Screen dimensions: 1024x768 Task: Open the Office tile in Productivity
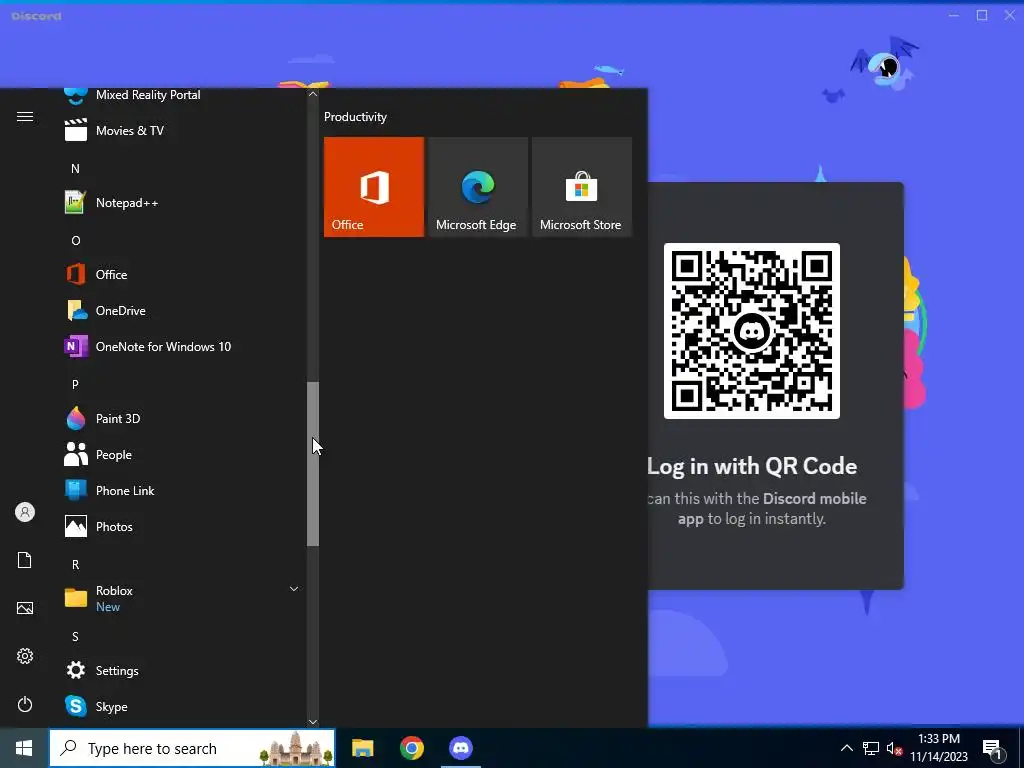click(x=374, y=187)
